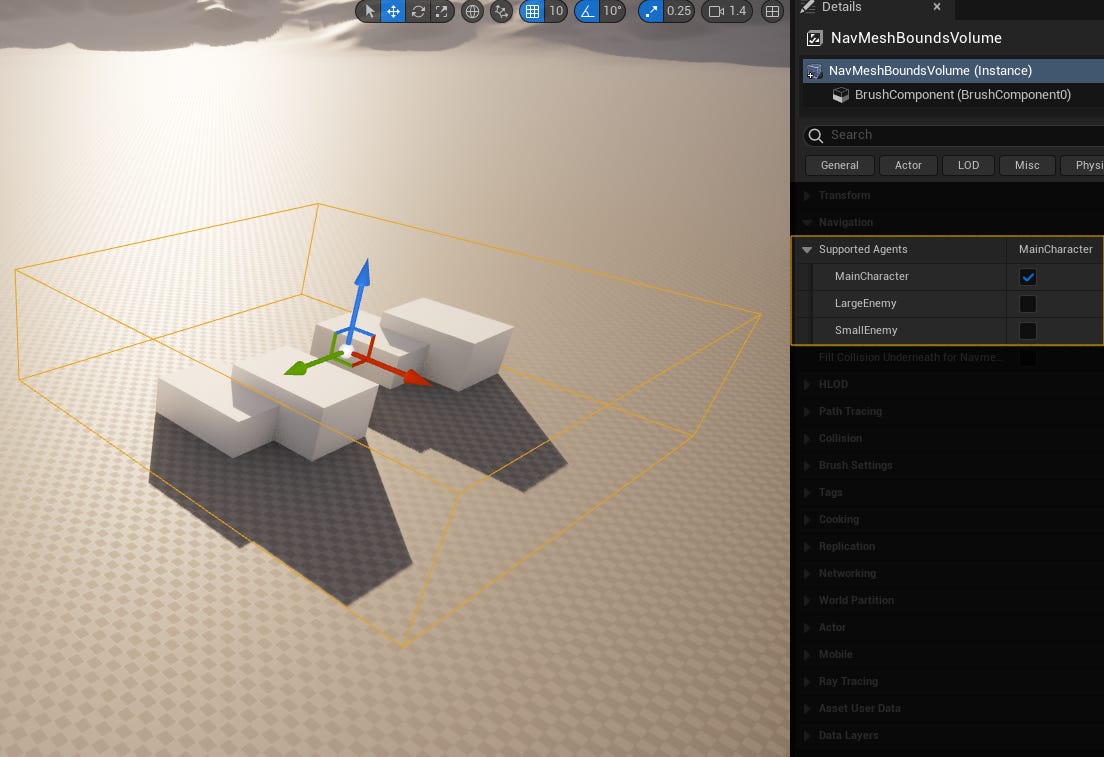Switch to the Rotate tool
The image size is (1104, 757).
pos(418,11)
